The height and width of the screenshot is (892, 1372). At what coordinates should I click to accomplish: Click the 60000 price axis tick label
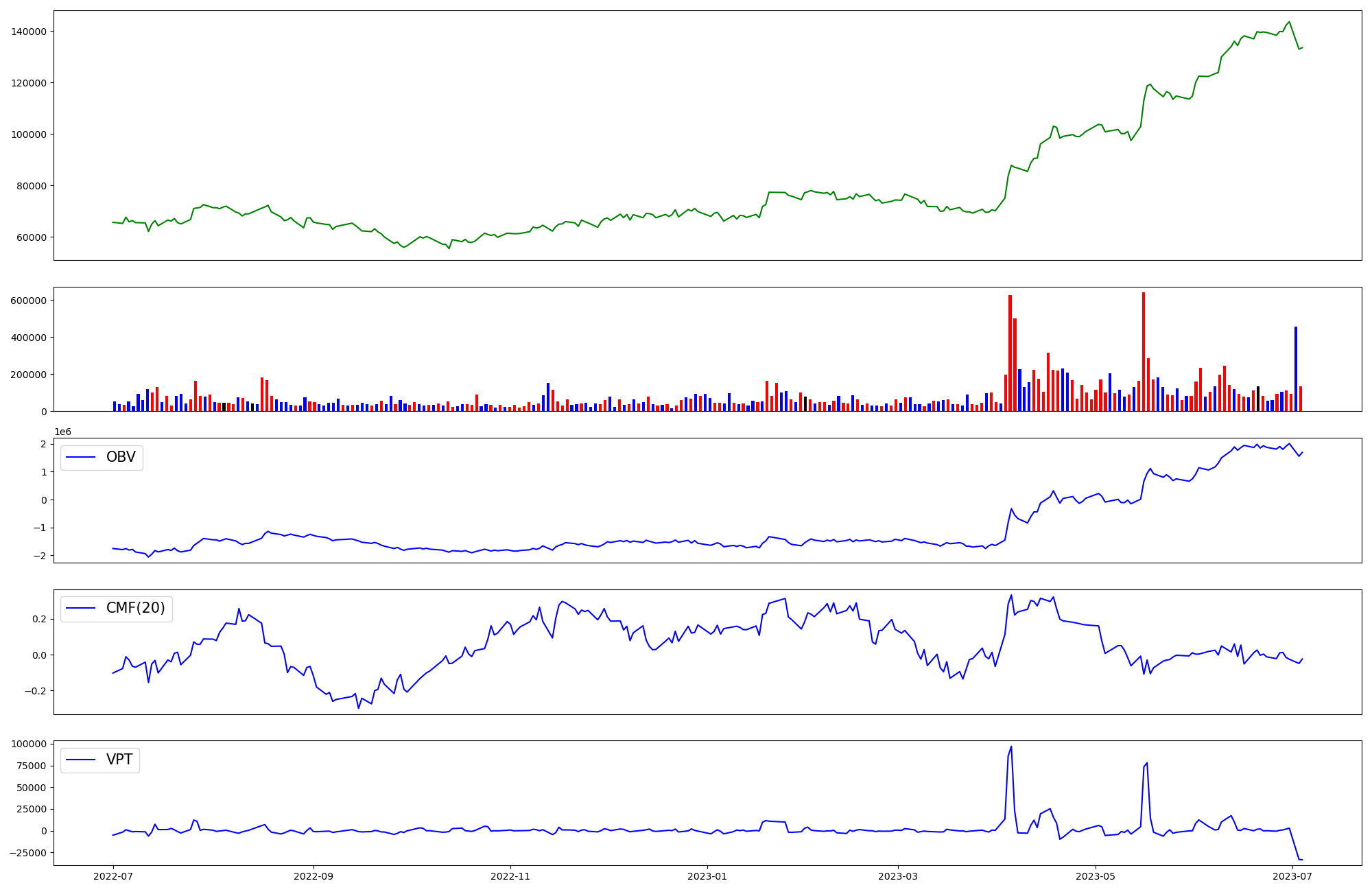tap(31, 237)
